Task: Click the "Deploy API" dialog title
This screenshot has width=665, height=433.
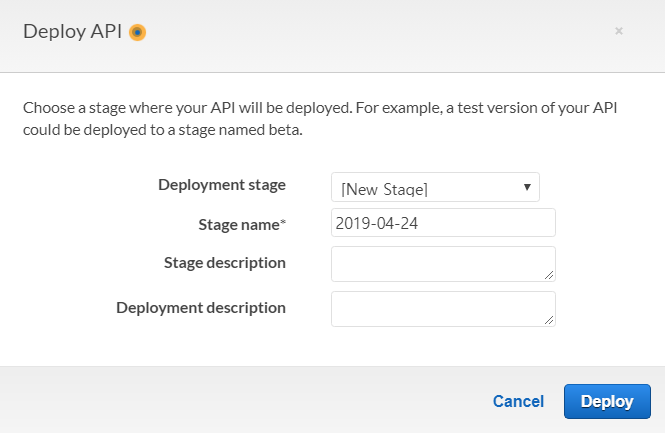Action: tap(72, 31)
